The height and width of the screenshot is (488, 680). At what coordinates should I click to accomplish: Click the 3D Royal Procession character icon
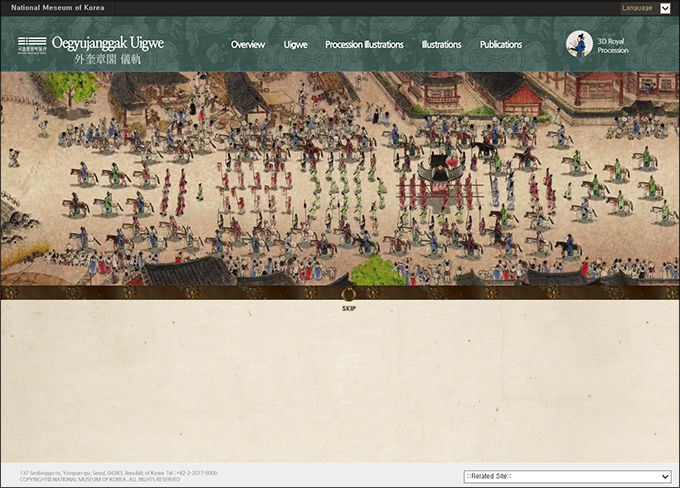click(579, 44)
